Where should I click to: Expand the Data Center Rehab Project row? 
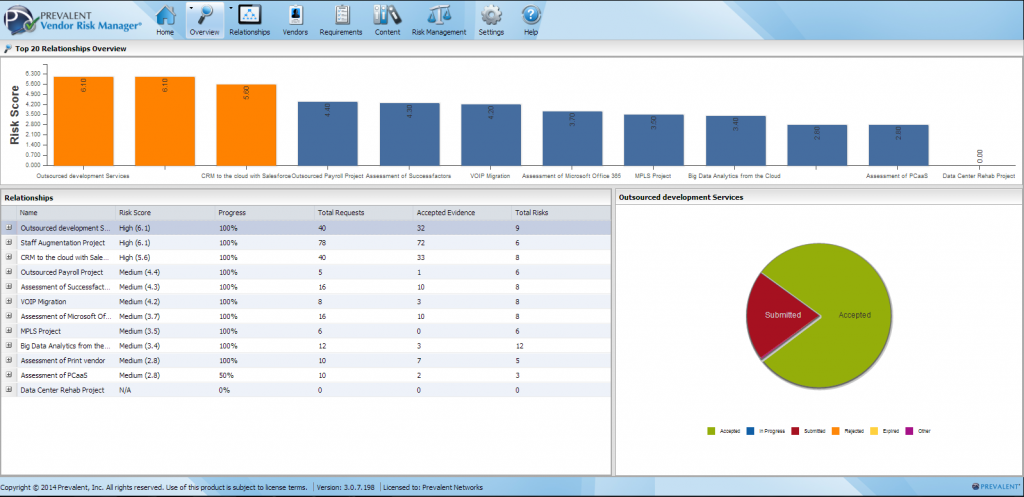pyautogui.click(x=9, y=390)
